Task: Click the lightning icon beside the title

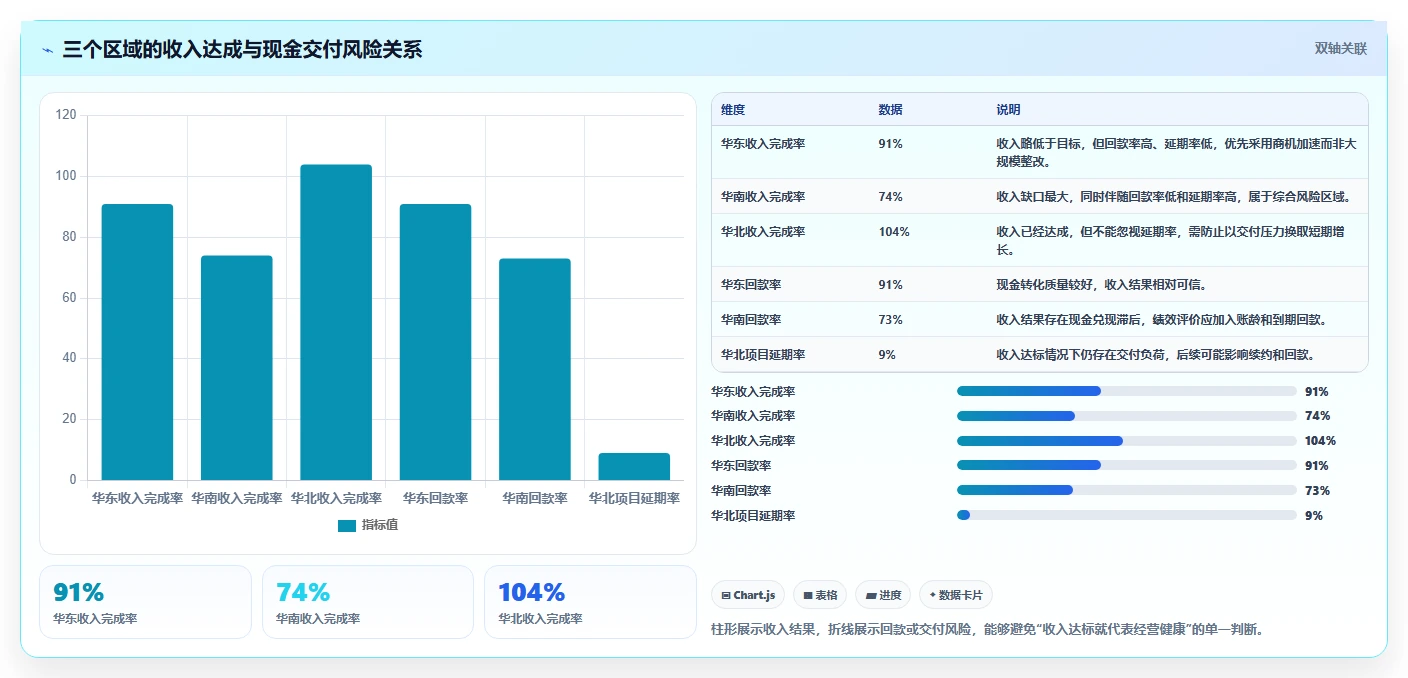Action: pos(47,50)
